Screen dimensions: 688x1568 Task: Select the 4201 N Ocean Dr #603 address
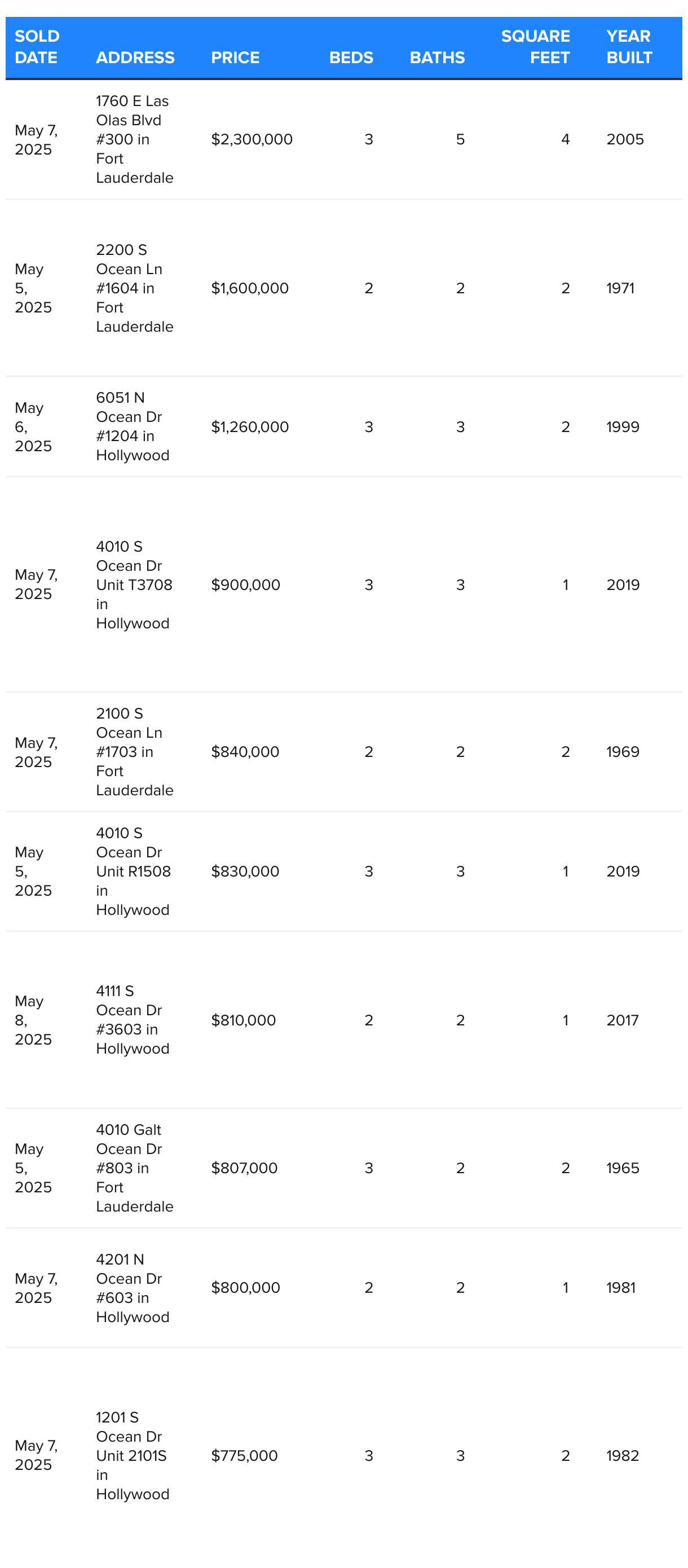tap(133, 1288)
